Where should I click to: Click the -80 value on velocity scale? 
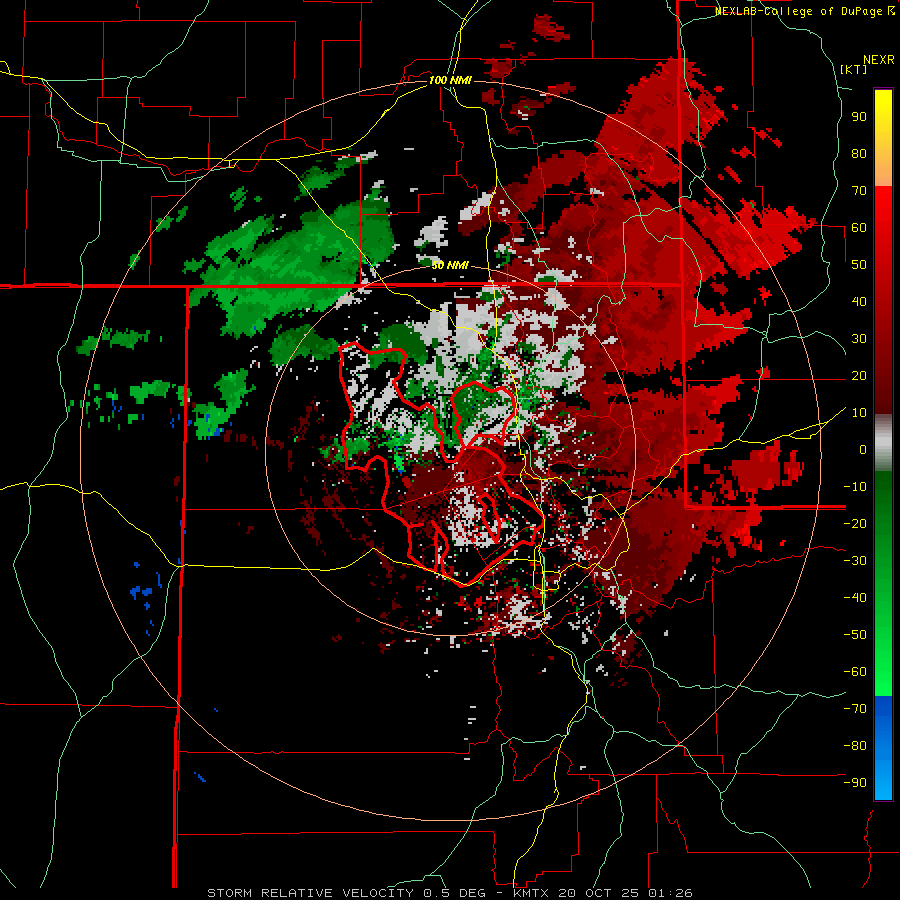coord(855,746)
